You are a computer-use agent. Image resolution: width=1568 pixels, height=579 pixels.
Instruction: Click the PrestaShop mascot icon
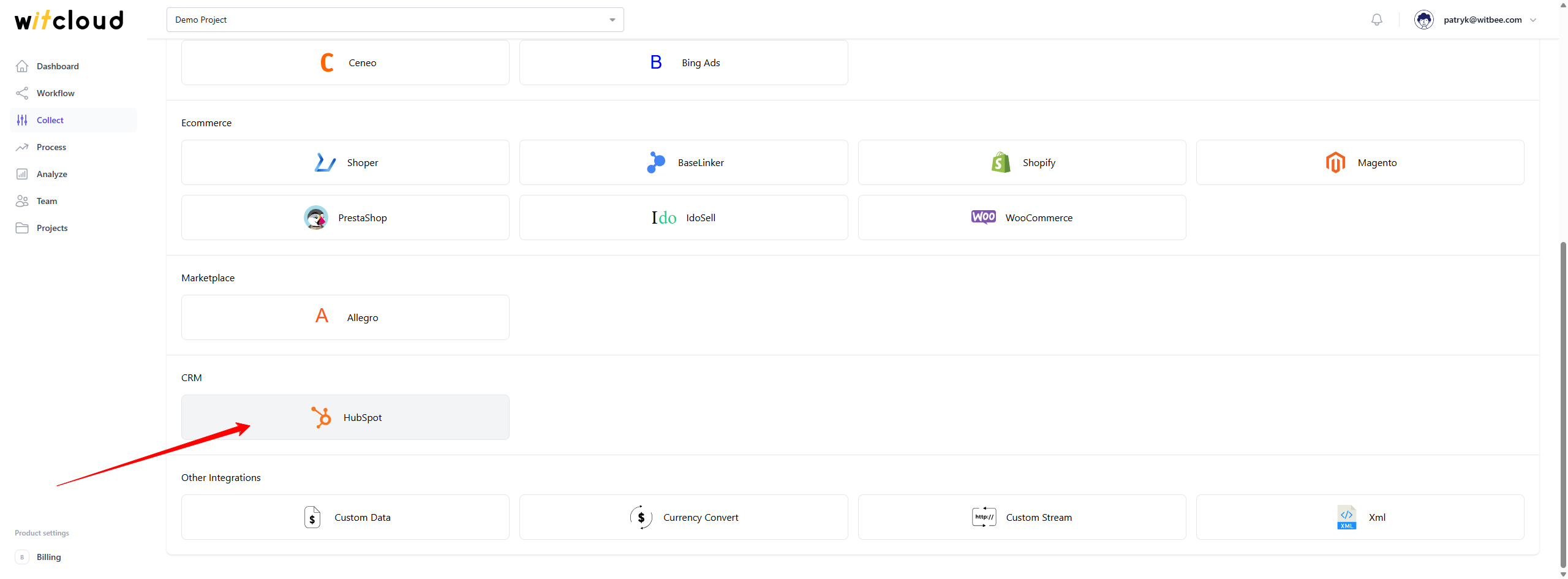click(316, 218)
